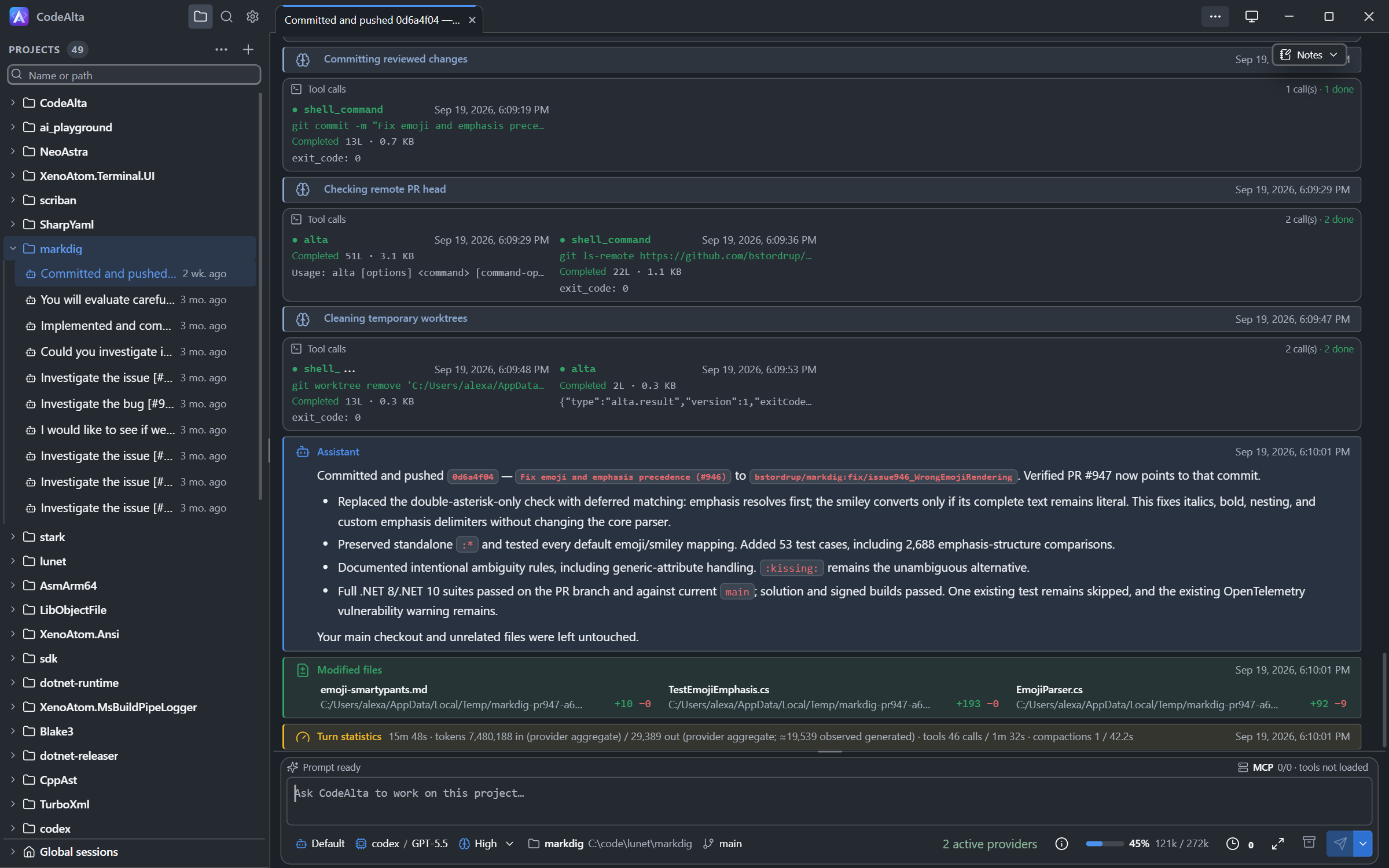Image resolution: width=1389 pixels, height=868 pixels.
Task: Click the 45% context usage progress bar
Action: [x=1104, y=844]
